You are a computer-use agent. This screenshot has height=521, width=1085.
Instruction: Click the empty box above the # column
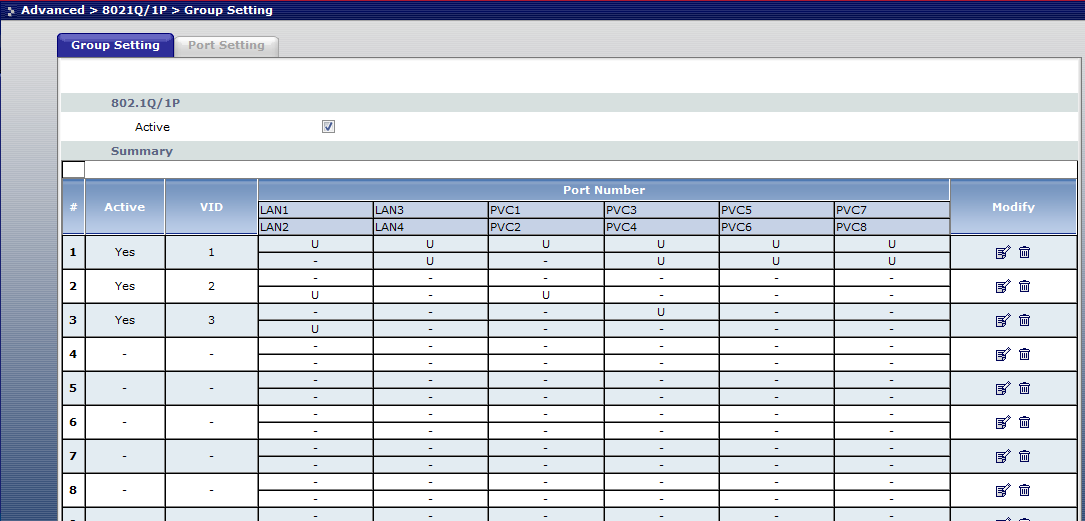coord(73,170)
